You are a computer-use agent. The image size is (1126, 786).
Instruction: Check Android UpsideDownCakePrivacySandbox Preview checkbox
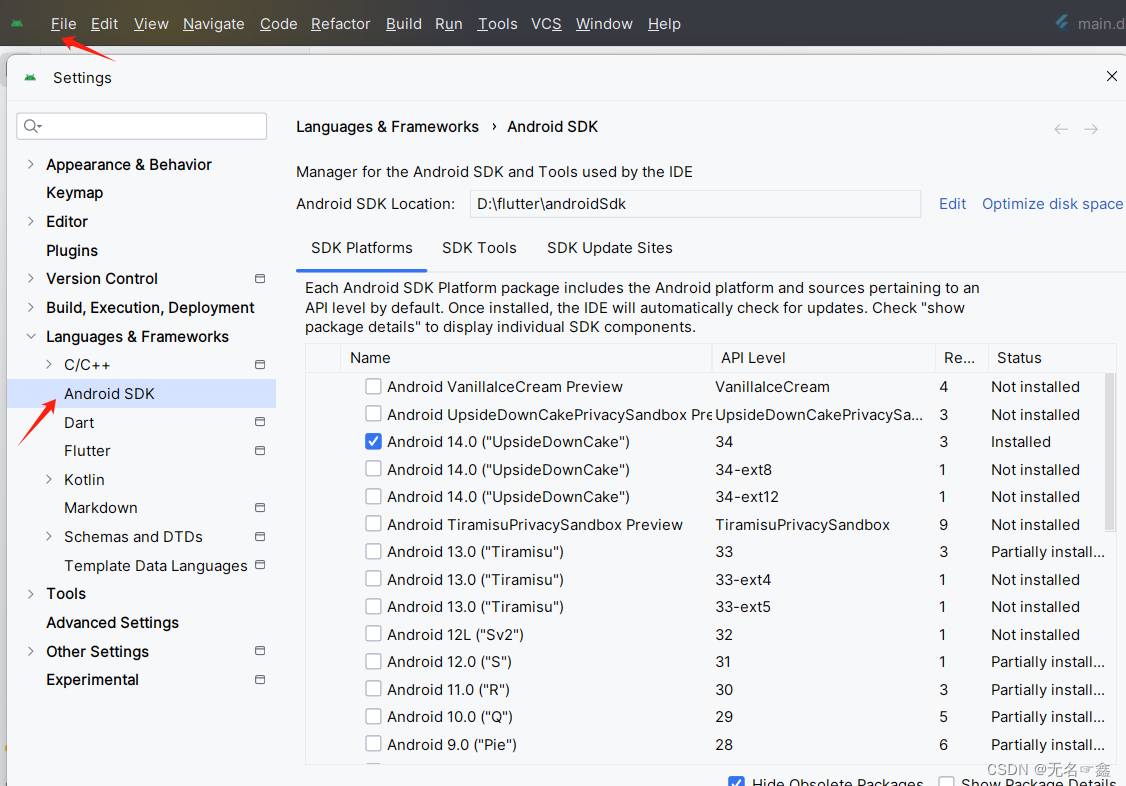pyautogui.click(x=373, y=413)
